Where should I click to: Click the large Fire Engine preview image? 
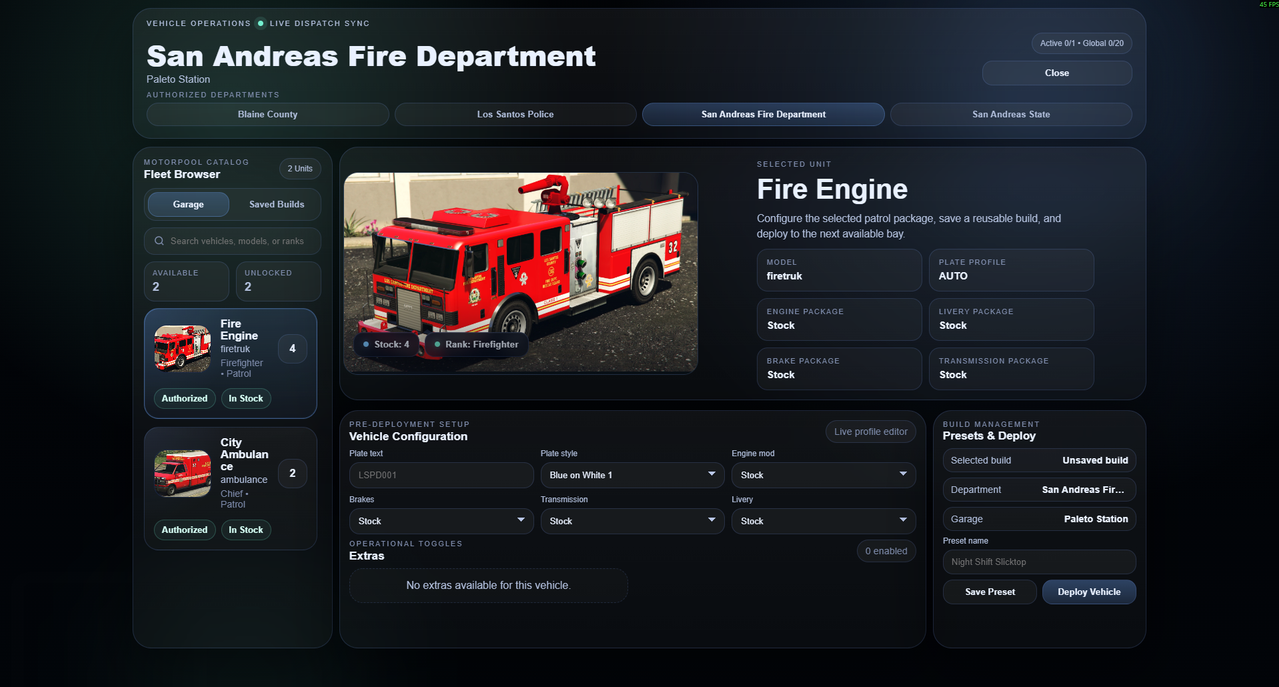(x=521, y=272)
